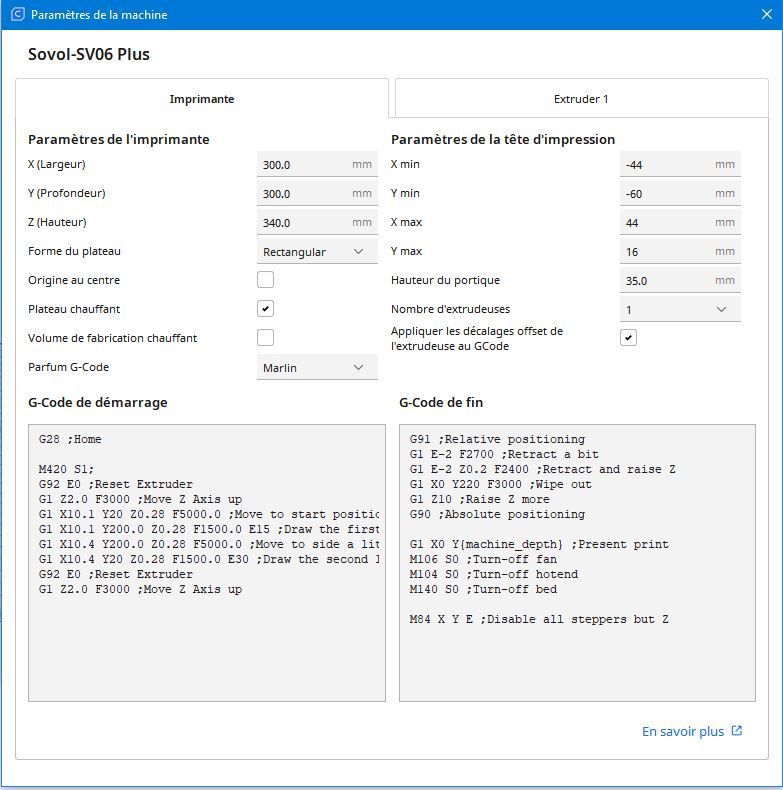
Task: Enable Volume de fabrication chauffant checkbox
Action: (266, 338)
